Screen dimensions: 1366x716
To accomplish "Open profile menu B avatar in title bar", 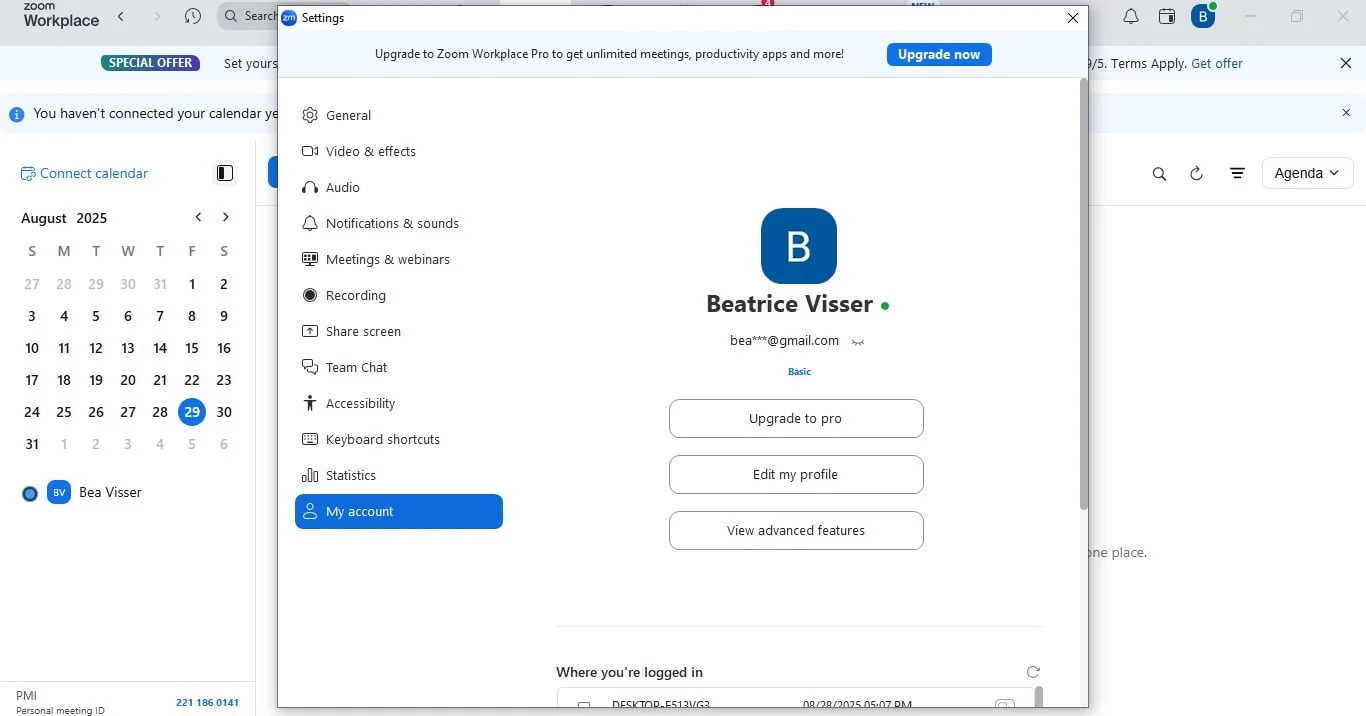I will (1203, 17).
